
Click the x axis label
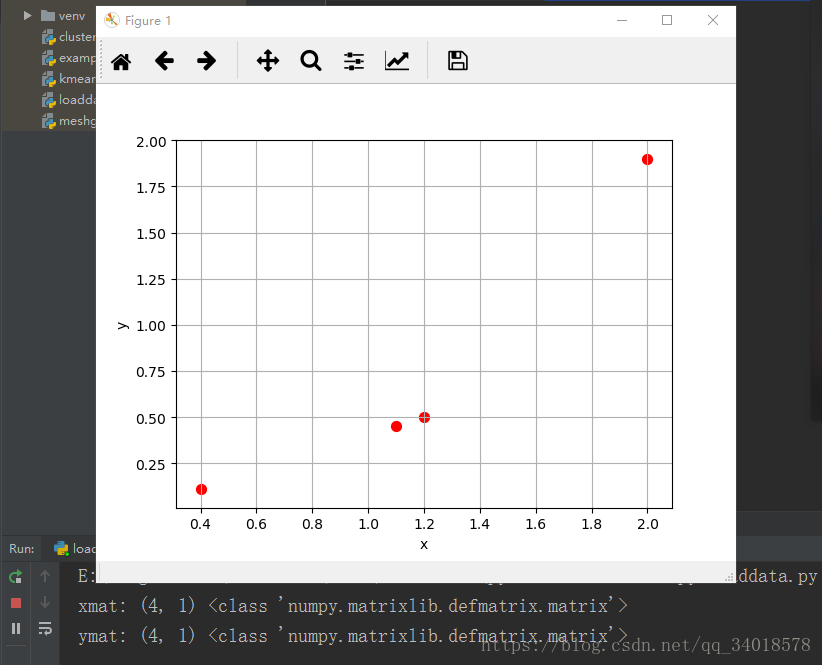424,545
